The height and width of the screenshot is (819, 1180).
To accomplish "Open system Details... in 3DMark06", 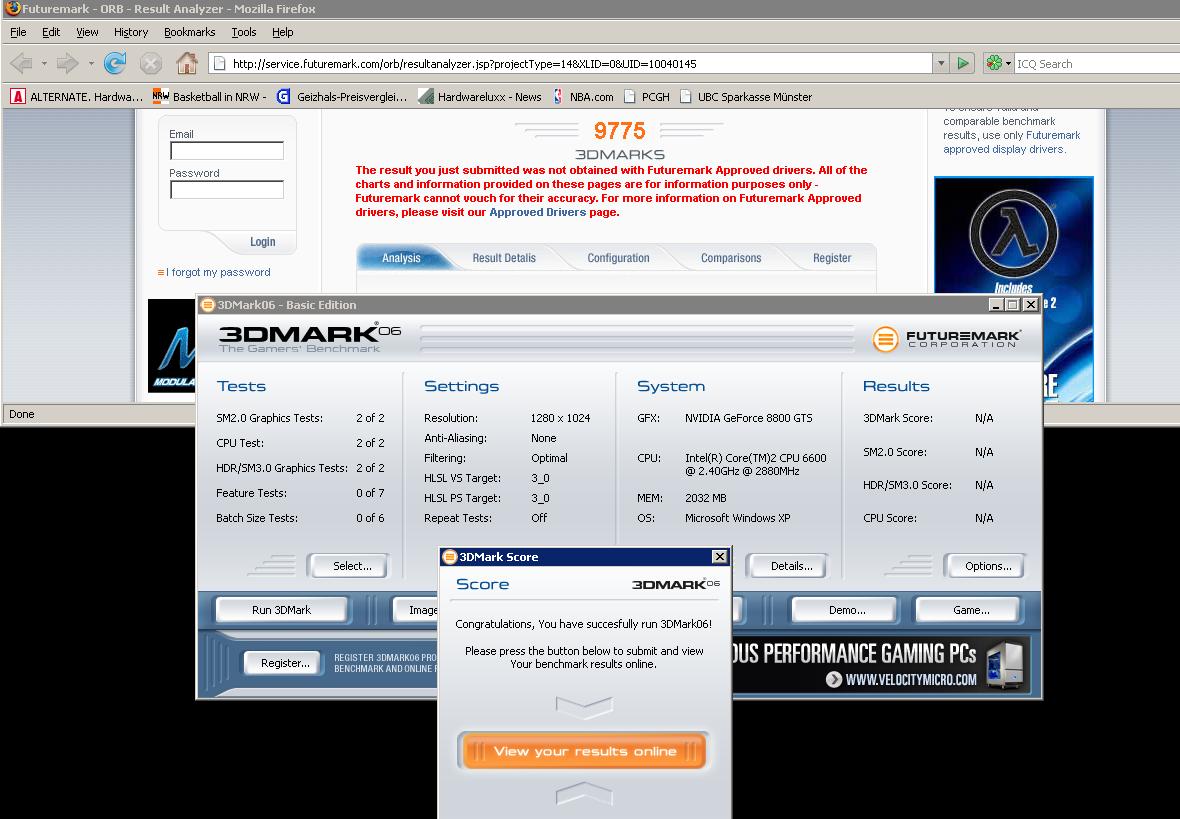I will (x=788, y=565).
